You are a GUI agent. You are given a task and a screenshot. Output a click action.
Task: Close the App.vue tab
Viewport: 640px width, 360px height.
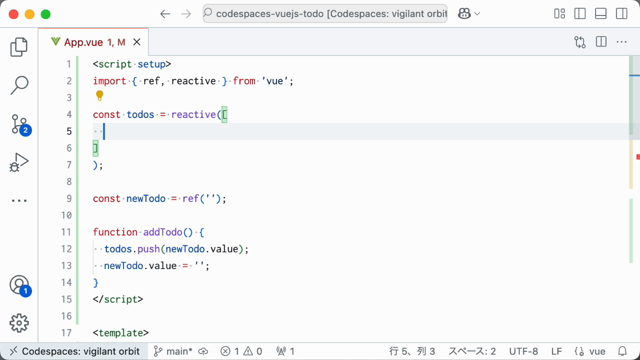pos(137,42)
